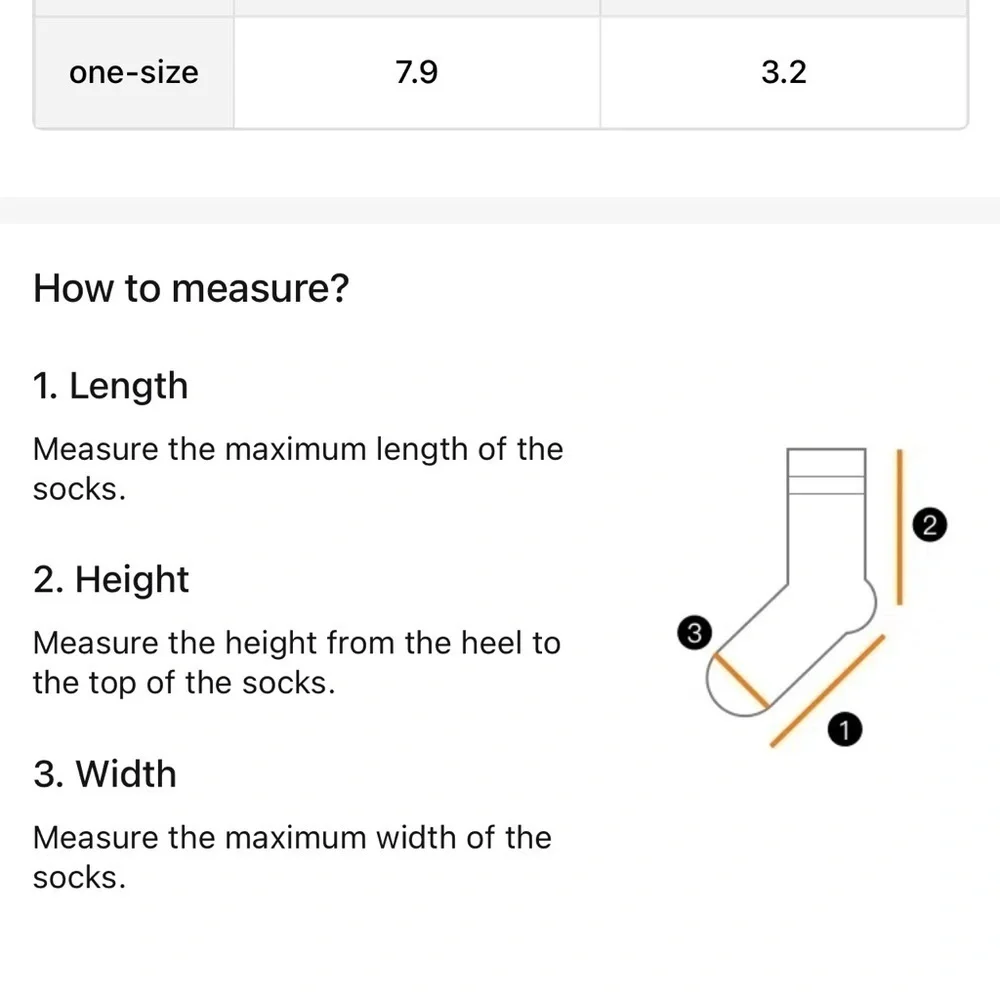
Task: Click the number 2 height marker icon
Action: pos(929,525)
